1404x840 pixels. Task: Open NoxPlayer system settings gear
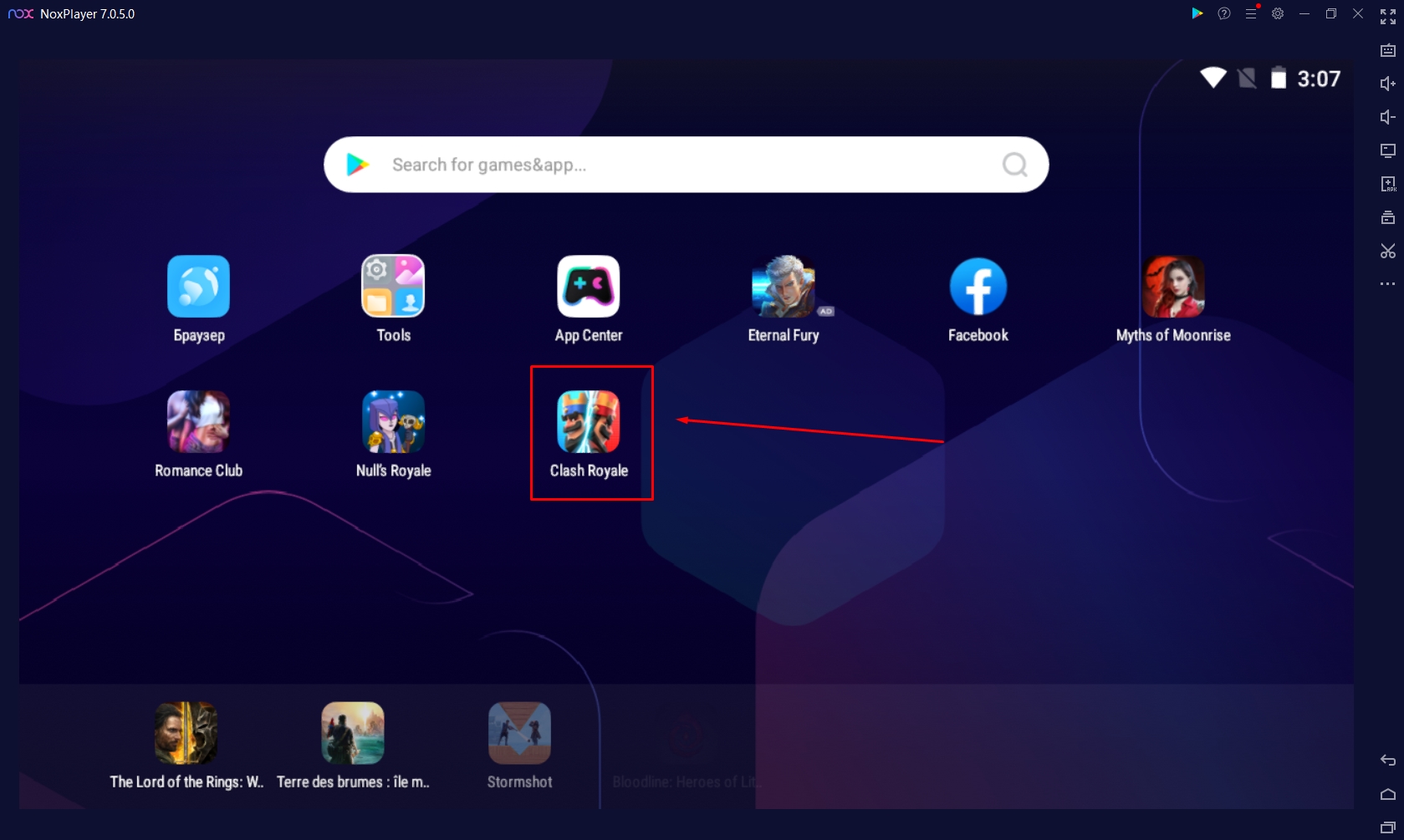coord(1278,13)
